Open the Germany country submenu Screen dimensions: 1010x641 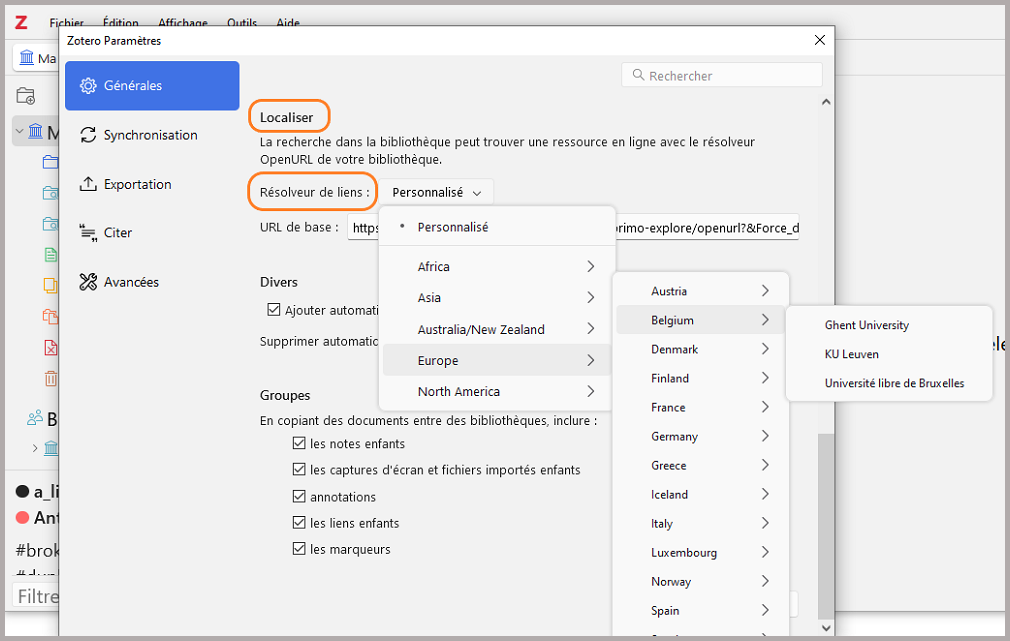click(701, 436)
